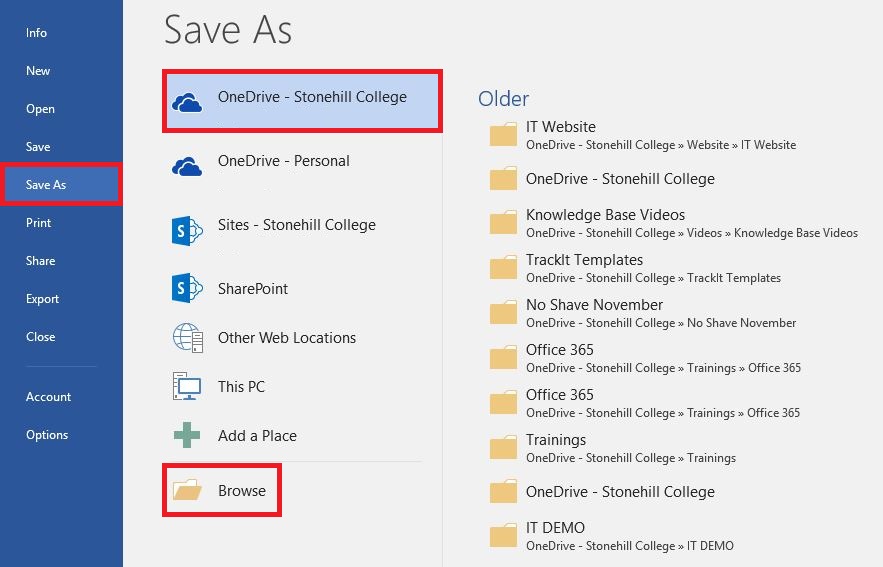883x567 pixels.
Task: Go to Open in the sidebar
Action: 40,109
